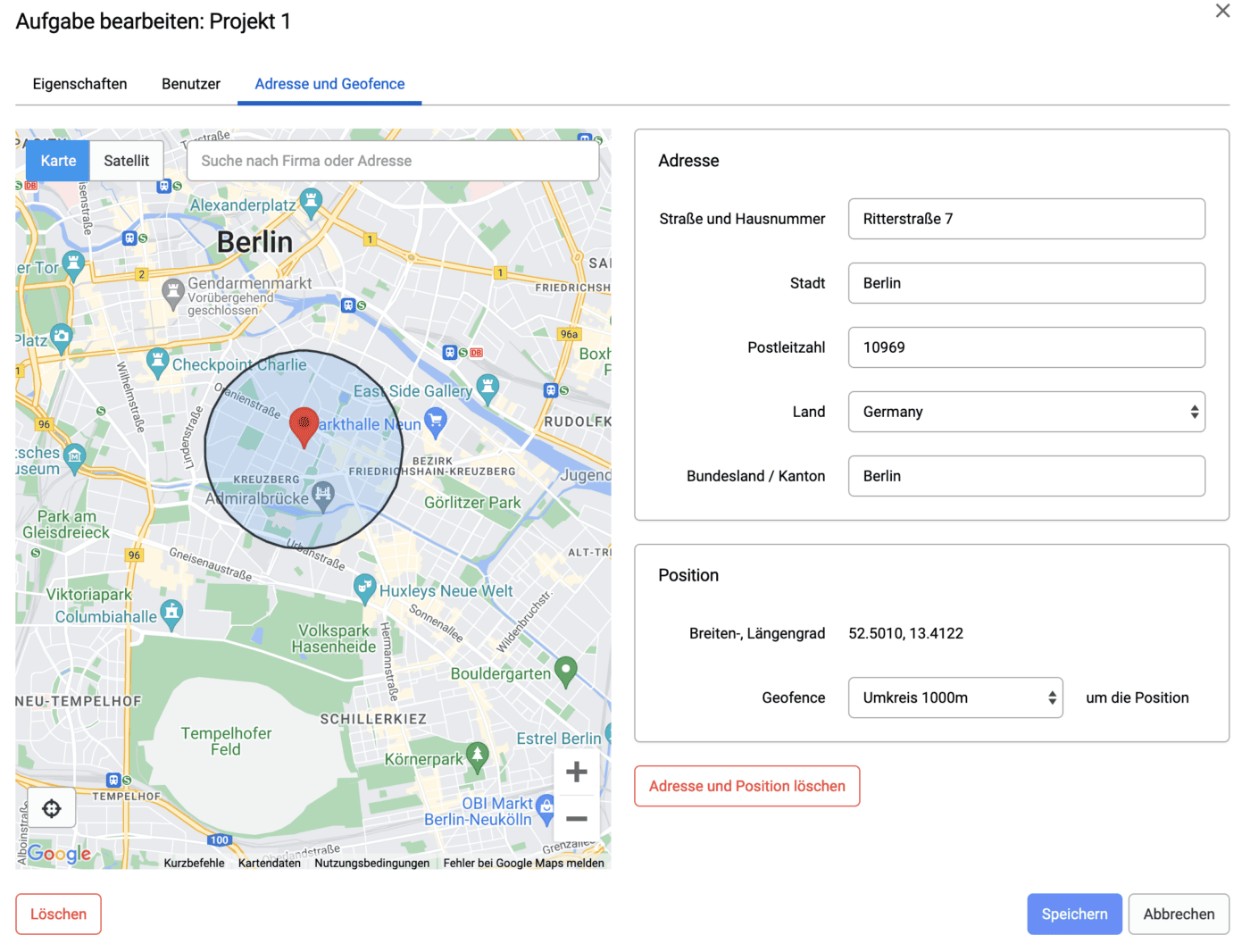
Task: Switch map to Karte view
Action: [x=58, y=161]
